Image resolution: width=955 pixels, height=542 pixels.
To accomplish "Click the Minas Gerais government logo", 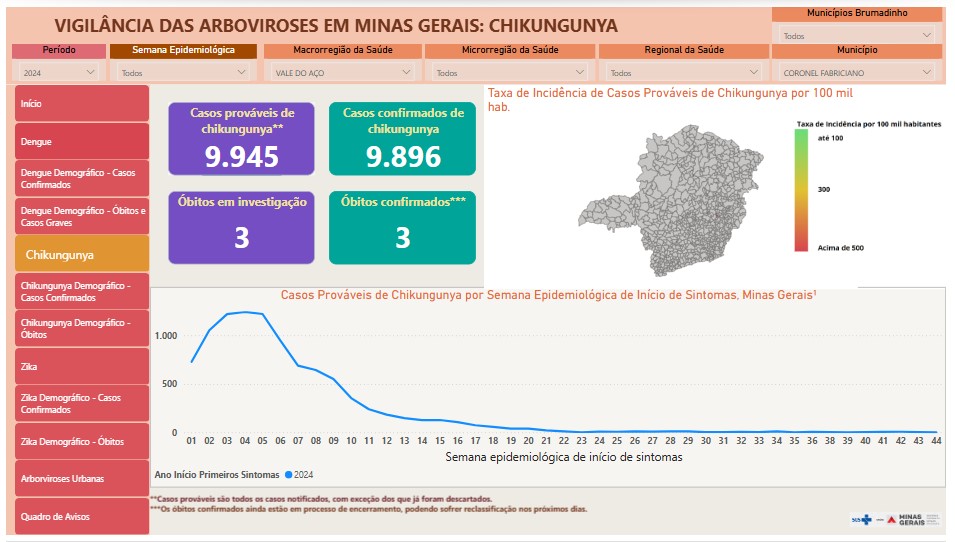I will point(912,519).
